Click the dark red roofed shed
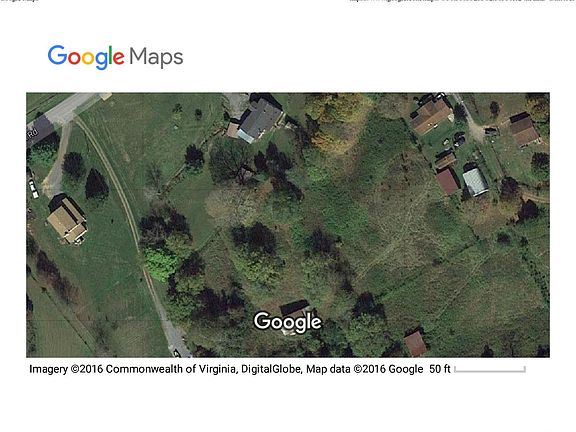The image size is (576, 432). (448, 181)
